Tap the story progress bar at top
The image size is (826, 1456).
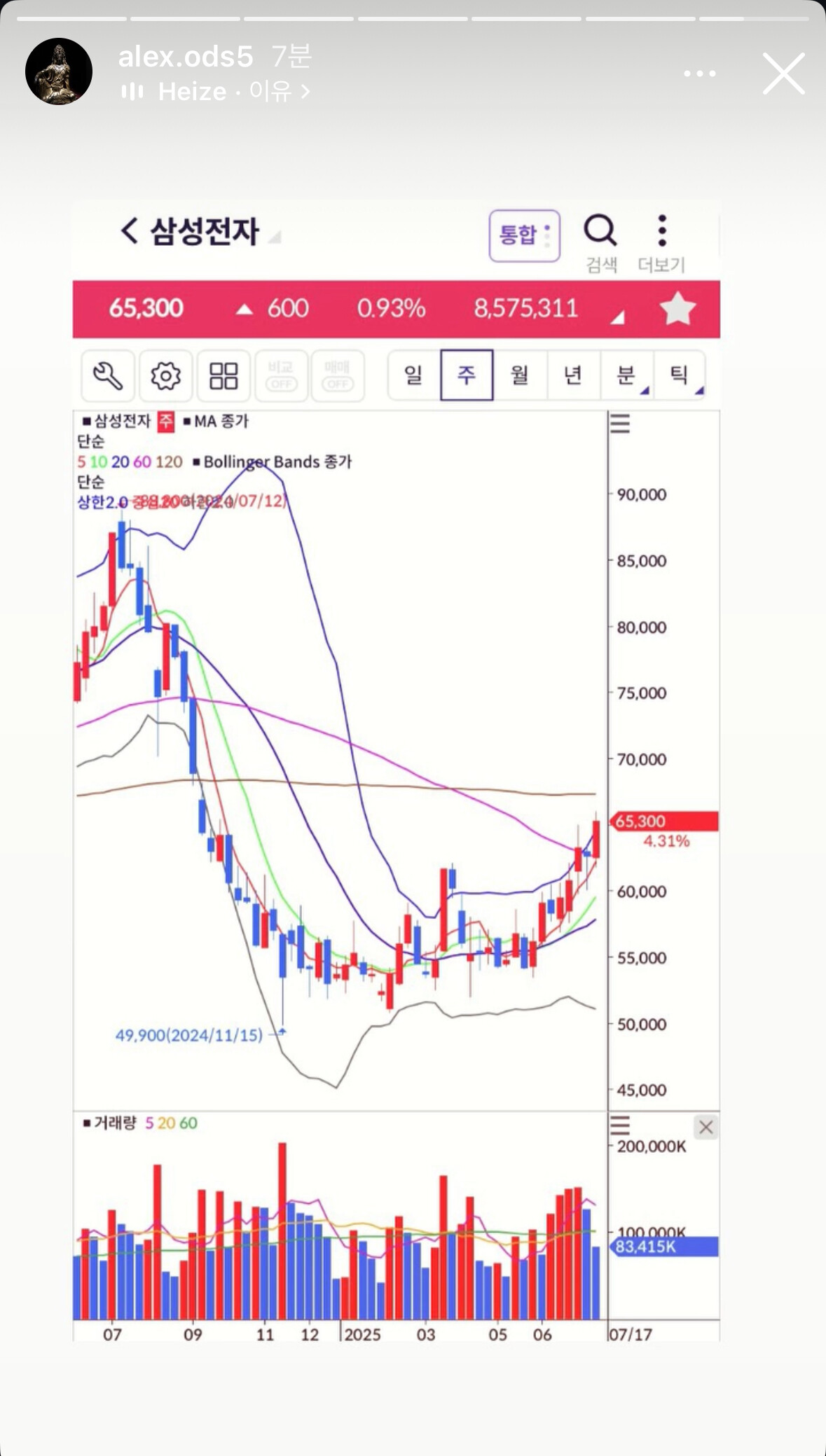413,19
